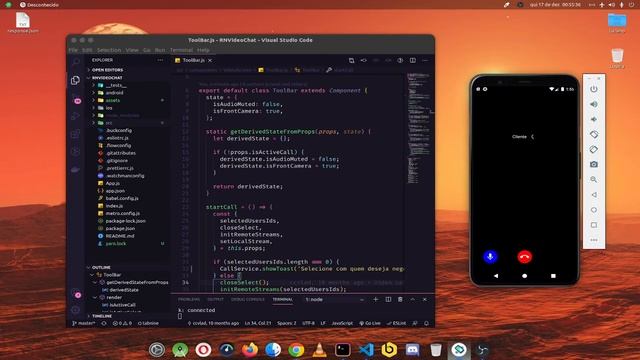Expand the assets folder
640x360 pixels.
click(x=113, y=100)
